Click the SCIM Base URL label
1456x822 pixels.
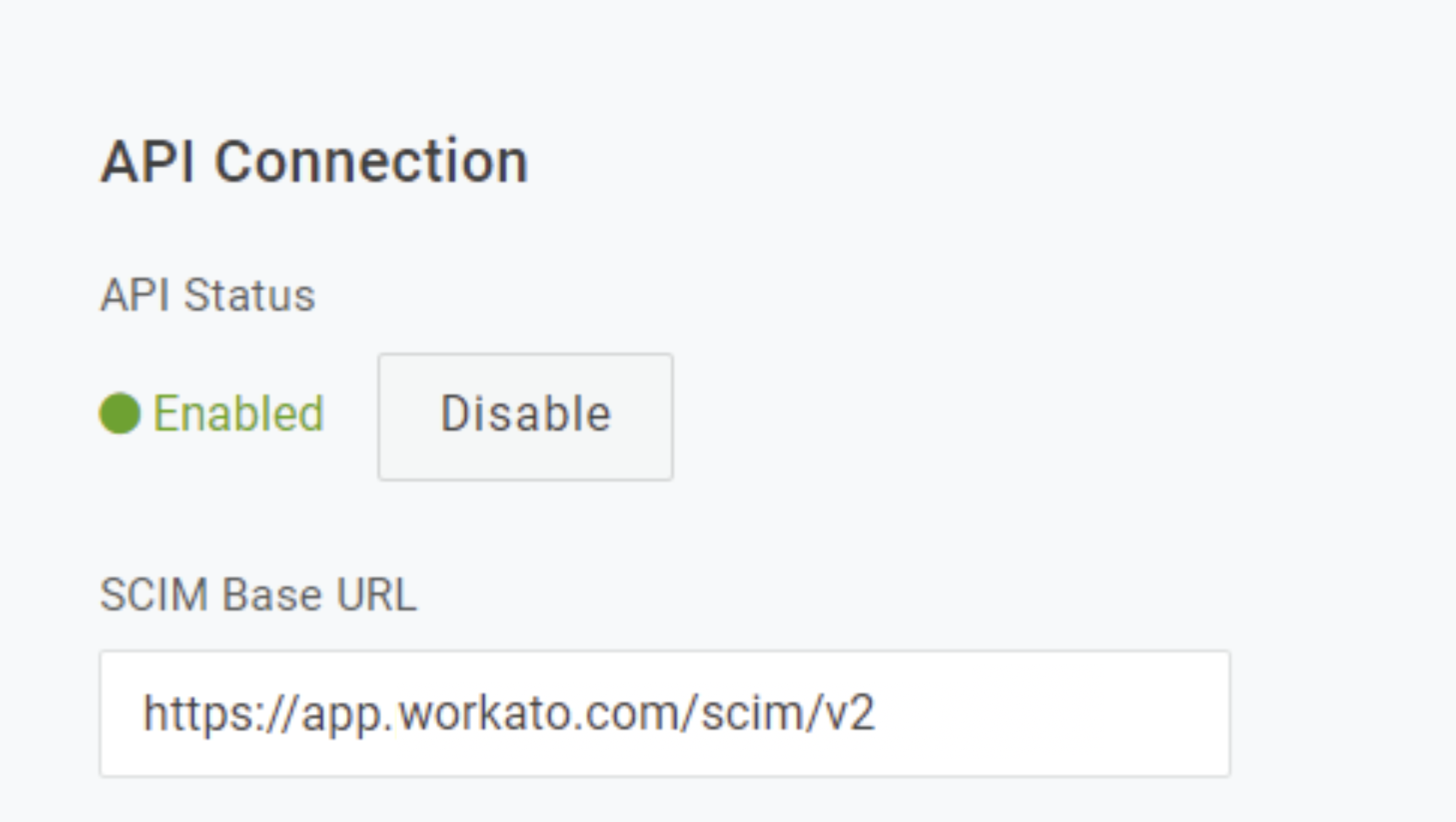258,594
